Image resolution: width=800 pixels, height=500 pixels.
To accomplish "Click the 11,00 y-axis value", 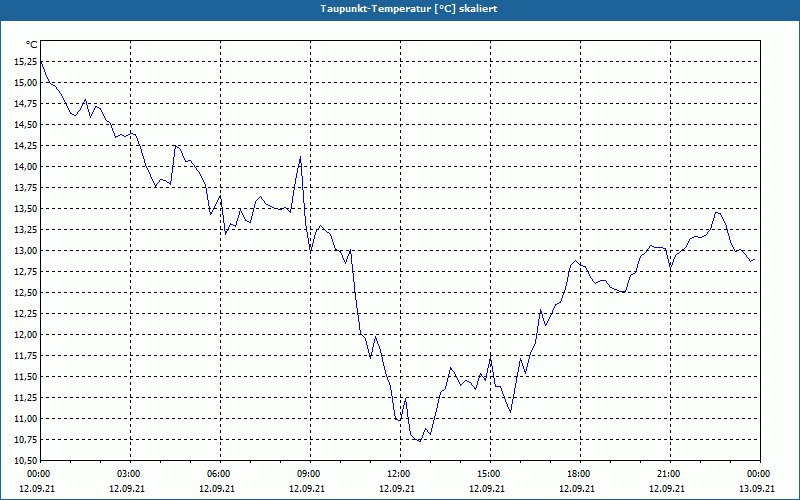I will [x=26, y=419].
